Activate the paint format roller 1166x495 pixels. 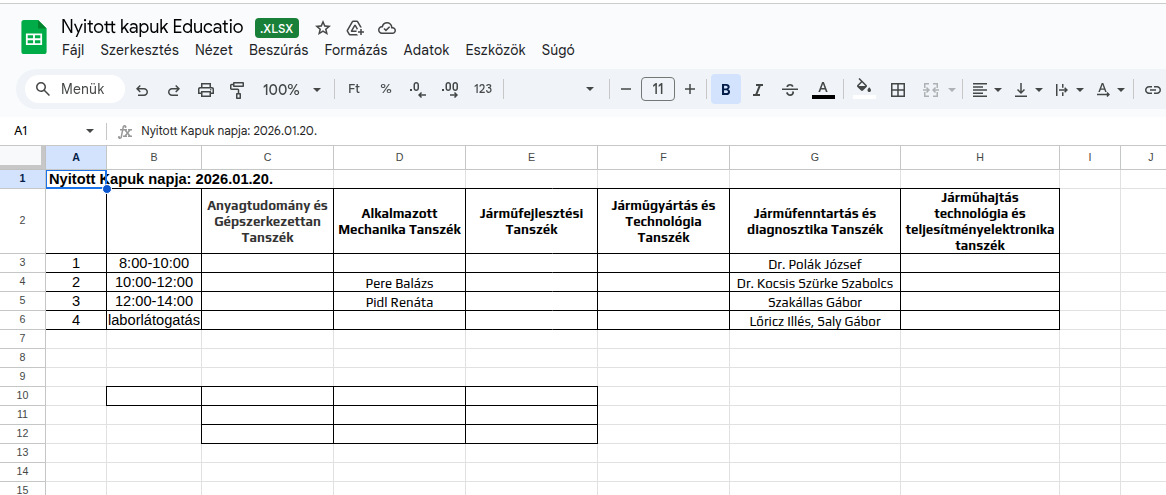pyautogui.click(x=237, y=90)
